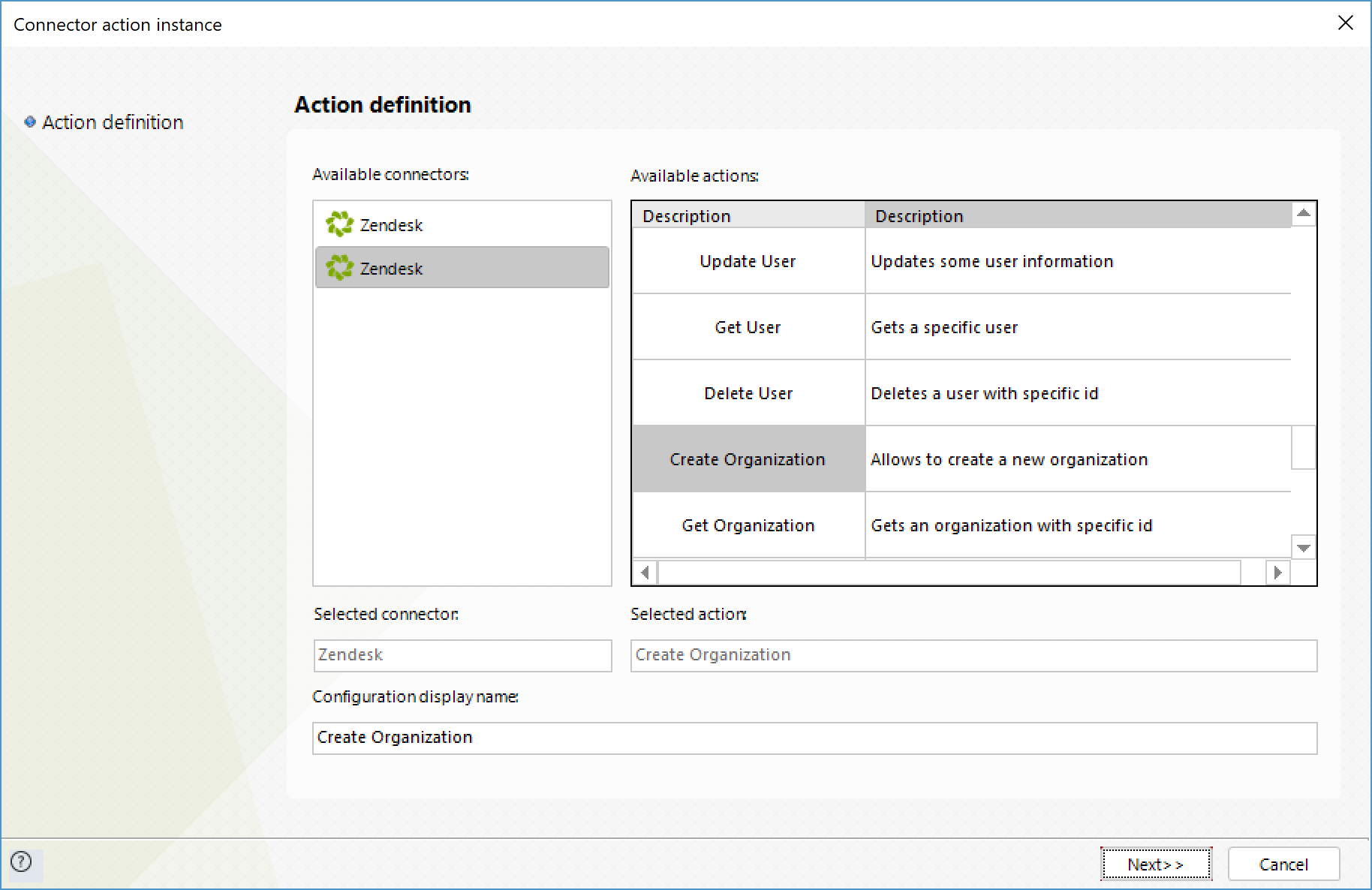Click the Selected connector field

pos(462,655)
